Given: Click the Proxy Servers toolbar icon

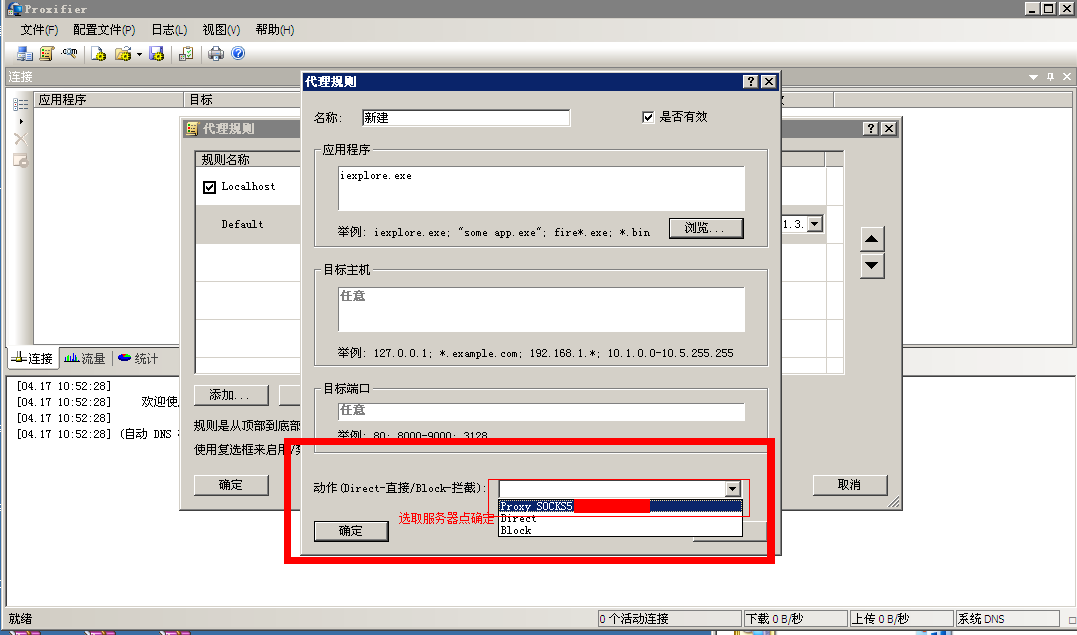Looking at the screenshot, I should 25,54.
